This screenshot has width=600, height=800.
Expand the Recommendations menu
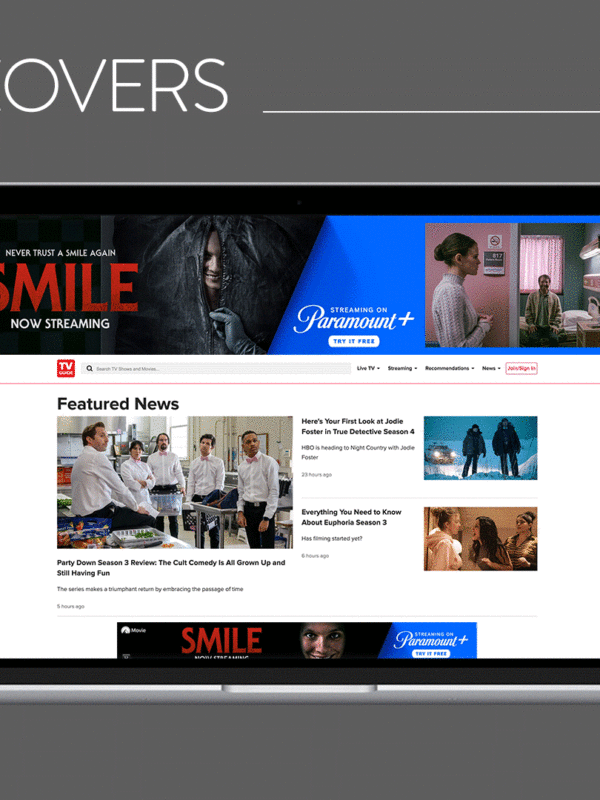[449, 368]
